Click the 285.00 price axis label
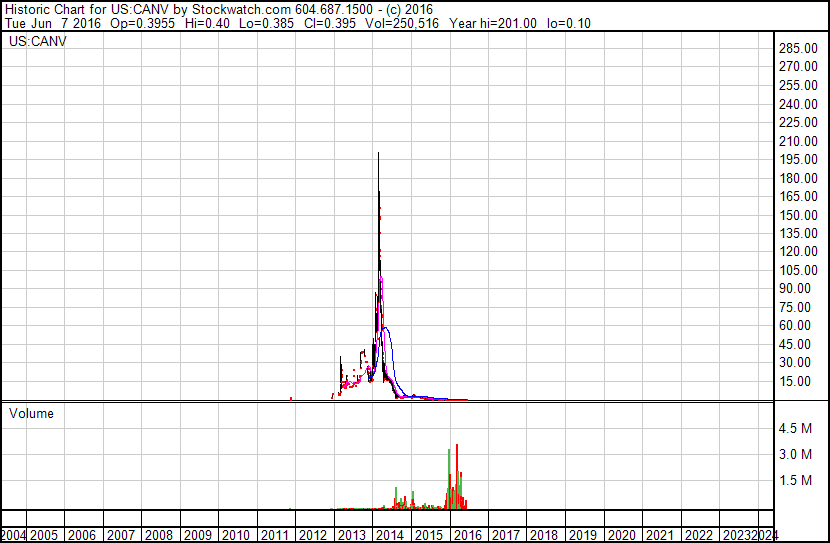 798,48
